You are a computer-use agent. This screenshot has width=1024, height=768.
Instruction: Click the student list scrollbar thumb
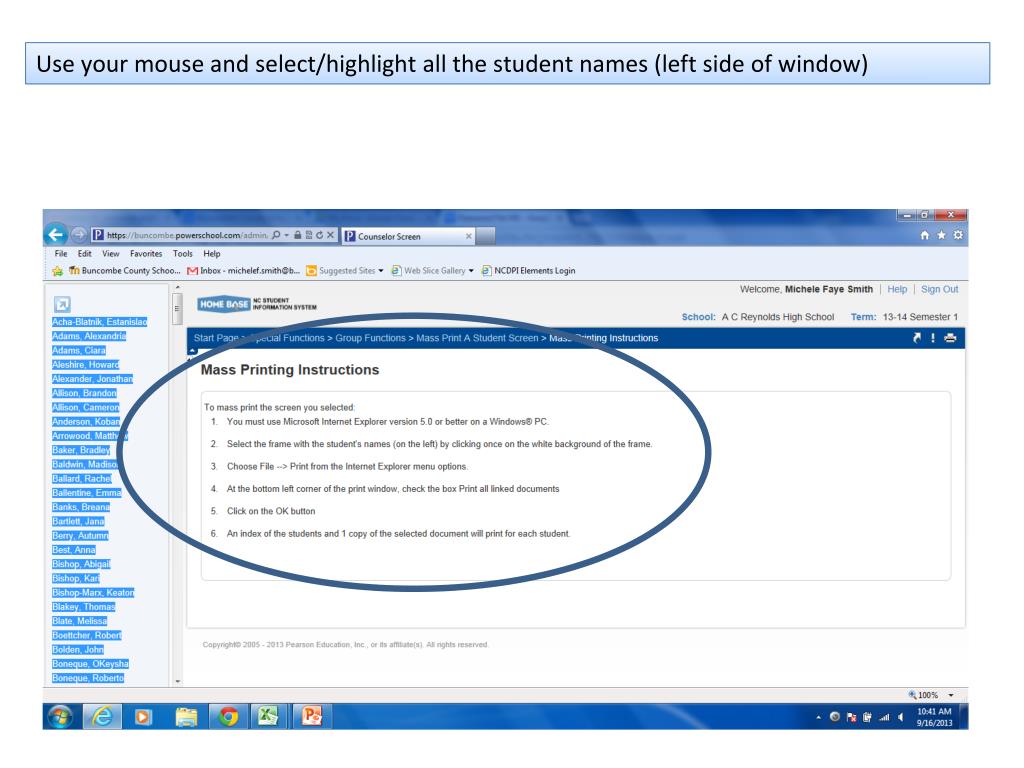point(177,309)
